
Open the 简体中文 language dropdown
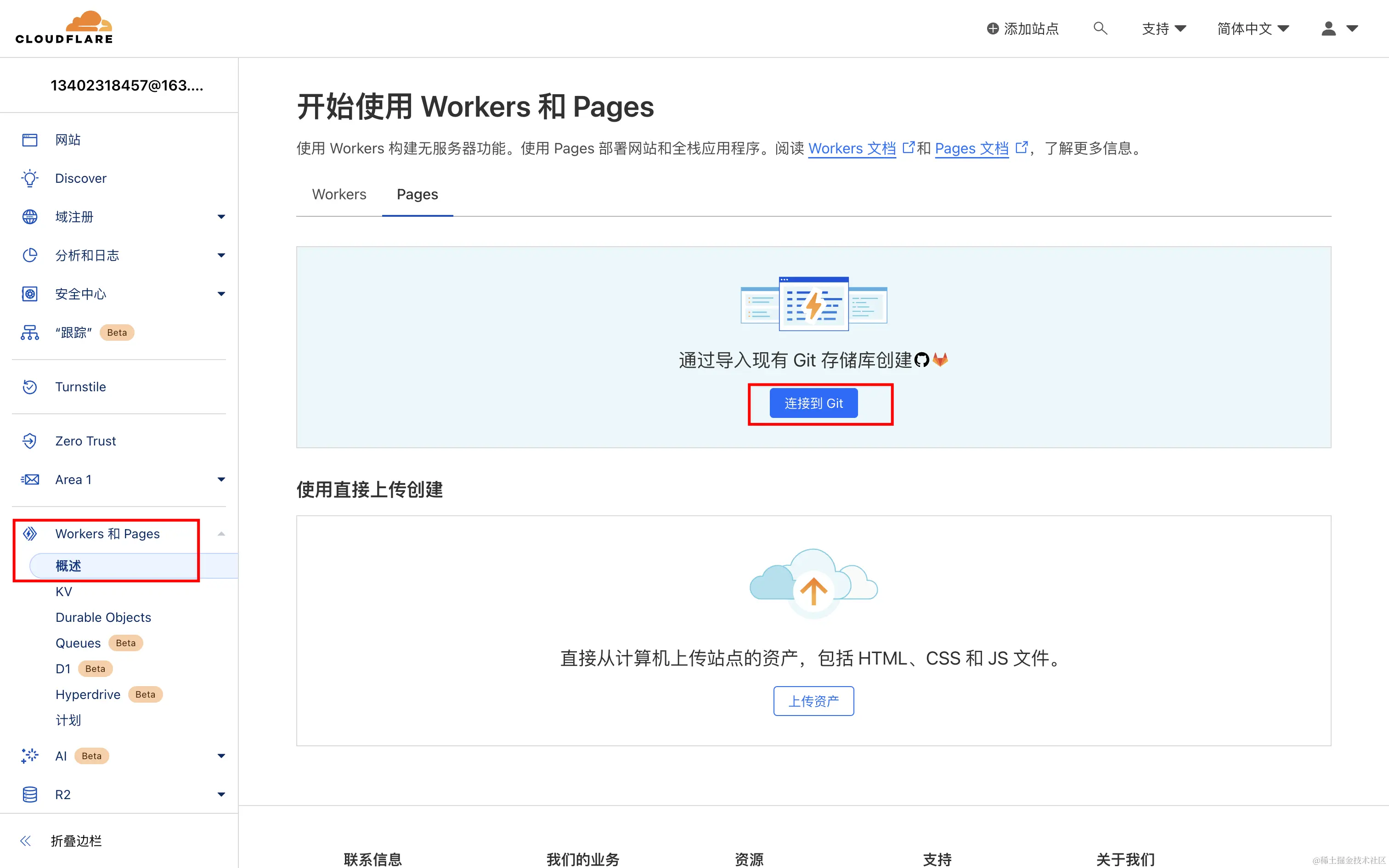point(1253,28)
